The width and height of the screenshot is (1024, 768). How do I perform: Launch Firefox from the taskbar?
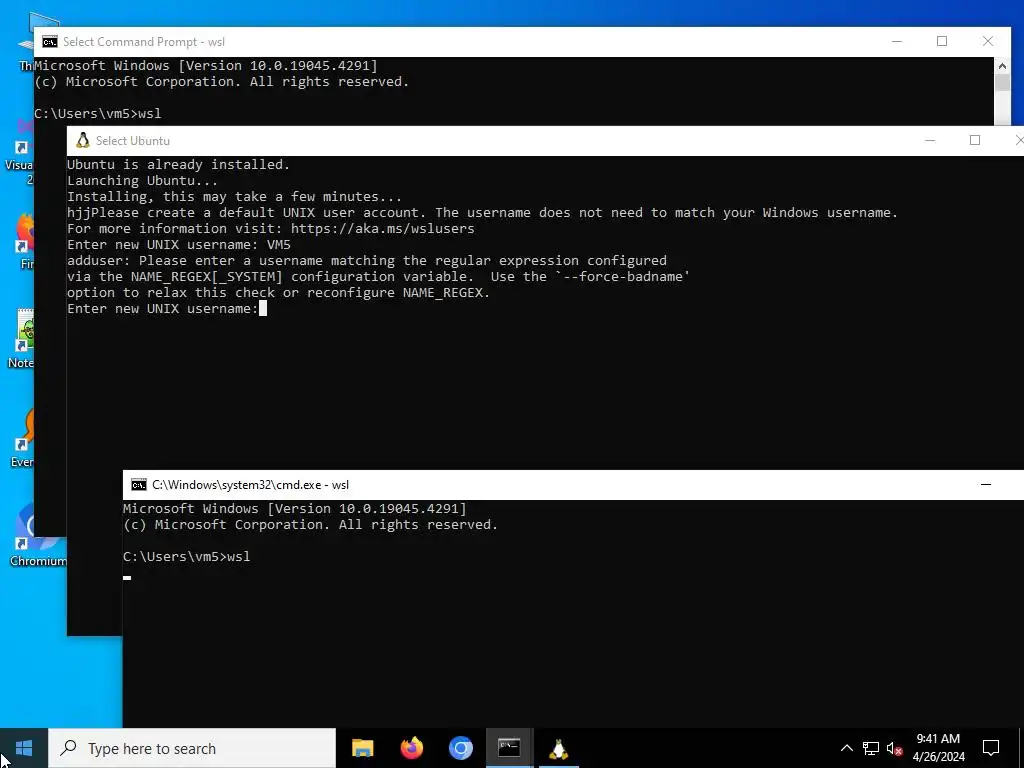[x=411, y=748]
